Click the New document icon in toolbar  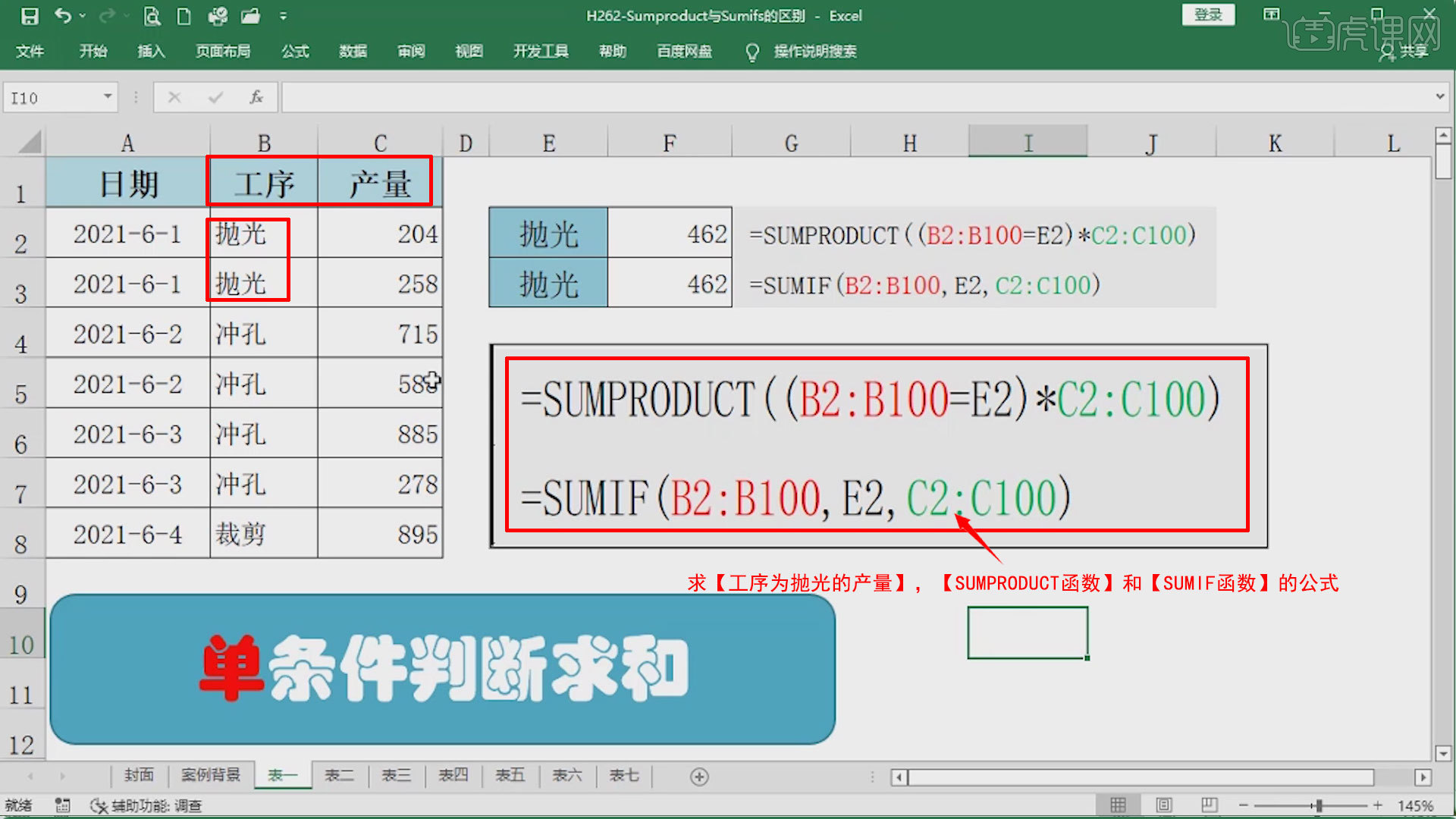tap(184, 16)
